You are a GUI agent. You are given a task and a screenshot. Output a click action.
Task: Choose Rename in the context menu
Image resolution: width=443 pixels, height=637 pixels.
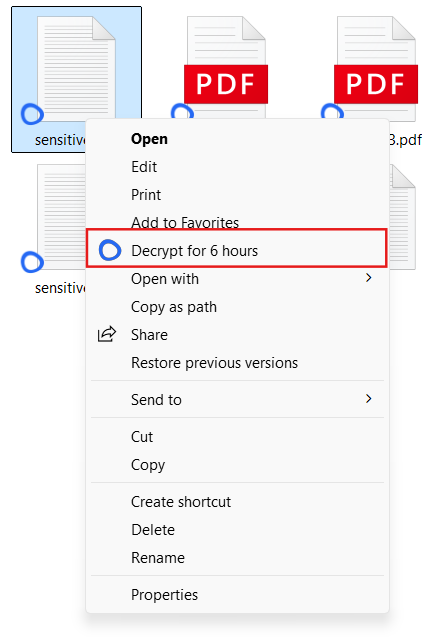(x=158, y=558)
